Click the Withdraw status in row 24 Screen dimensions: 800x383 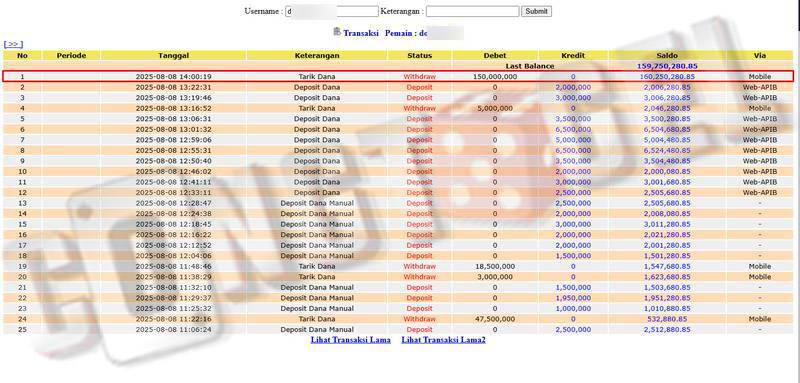pyautogui.click(x=419, y=319)
